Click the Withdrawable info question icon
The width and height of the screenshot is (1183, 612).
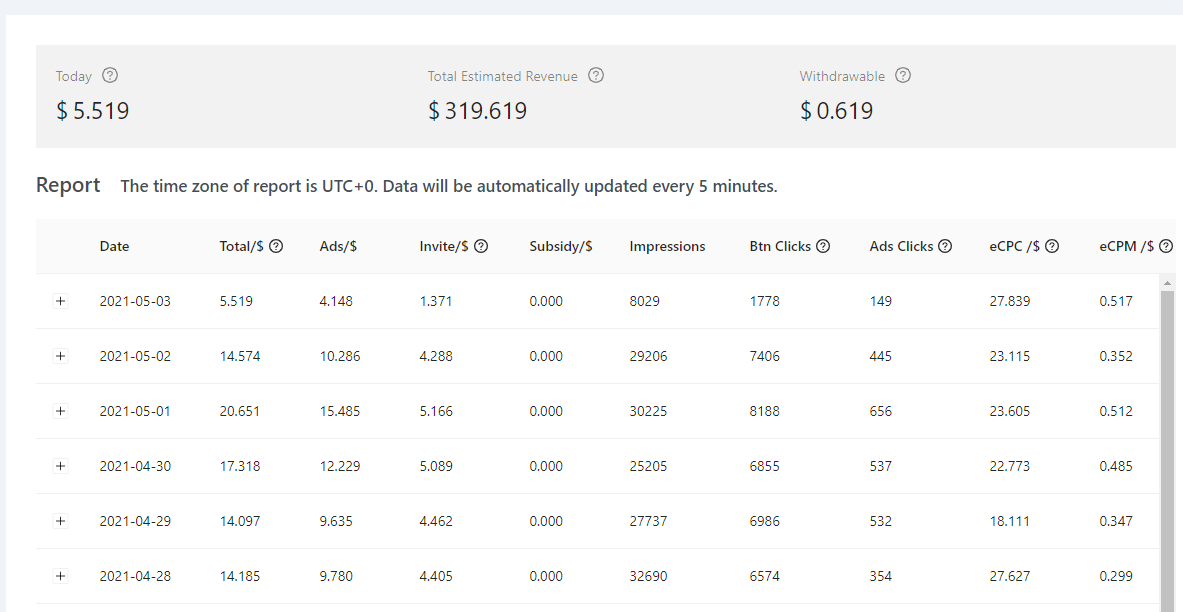[x=903, y=76]
